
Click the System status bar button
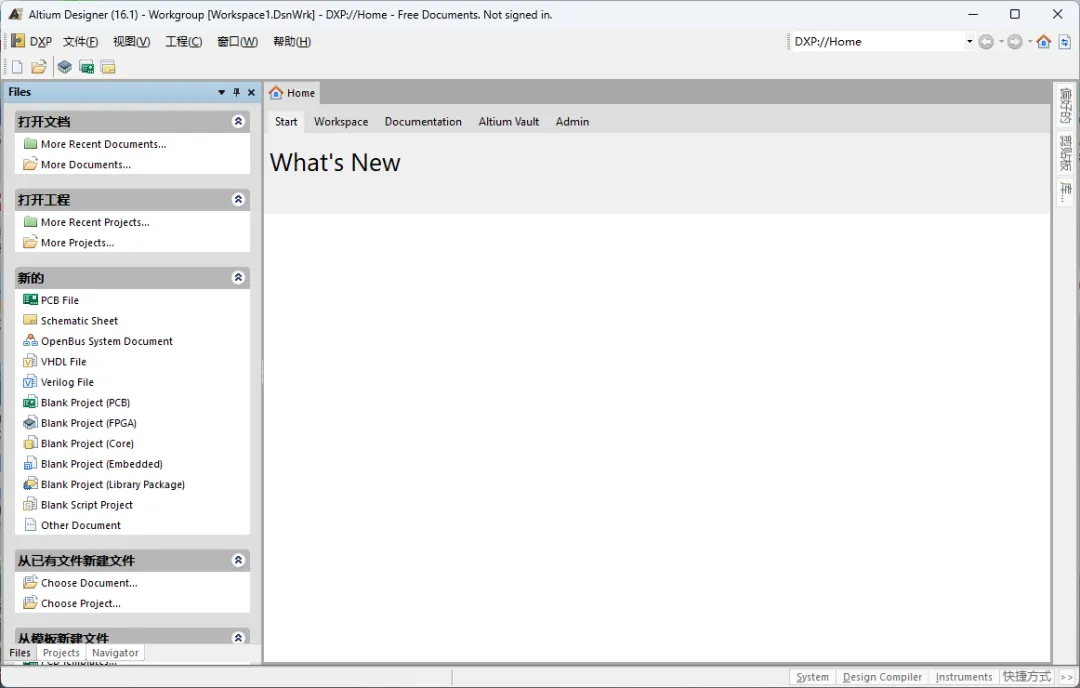pos(812,677)
